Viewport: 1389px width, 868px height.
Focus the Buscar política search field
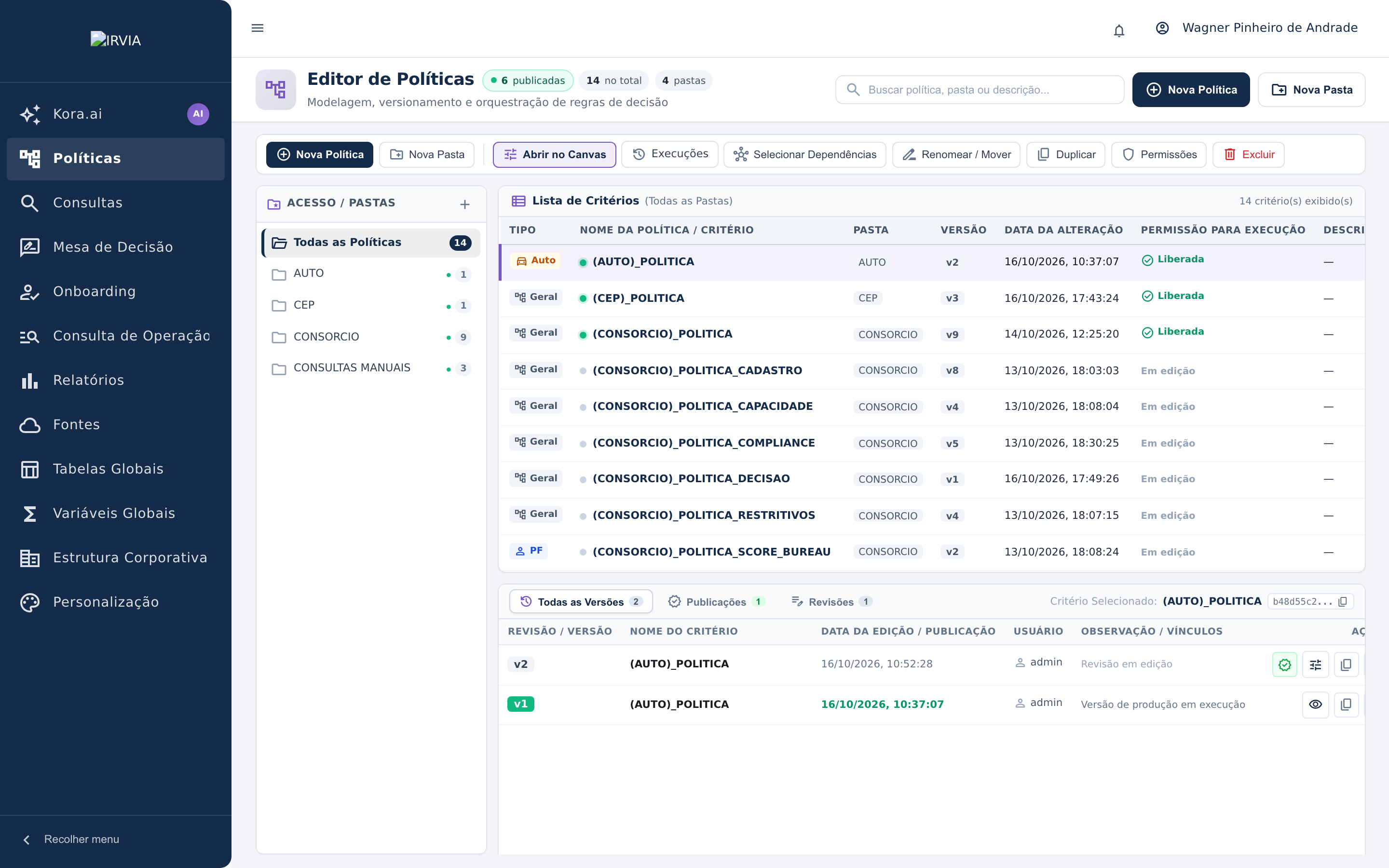click(x=980, y=90)
